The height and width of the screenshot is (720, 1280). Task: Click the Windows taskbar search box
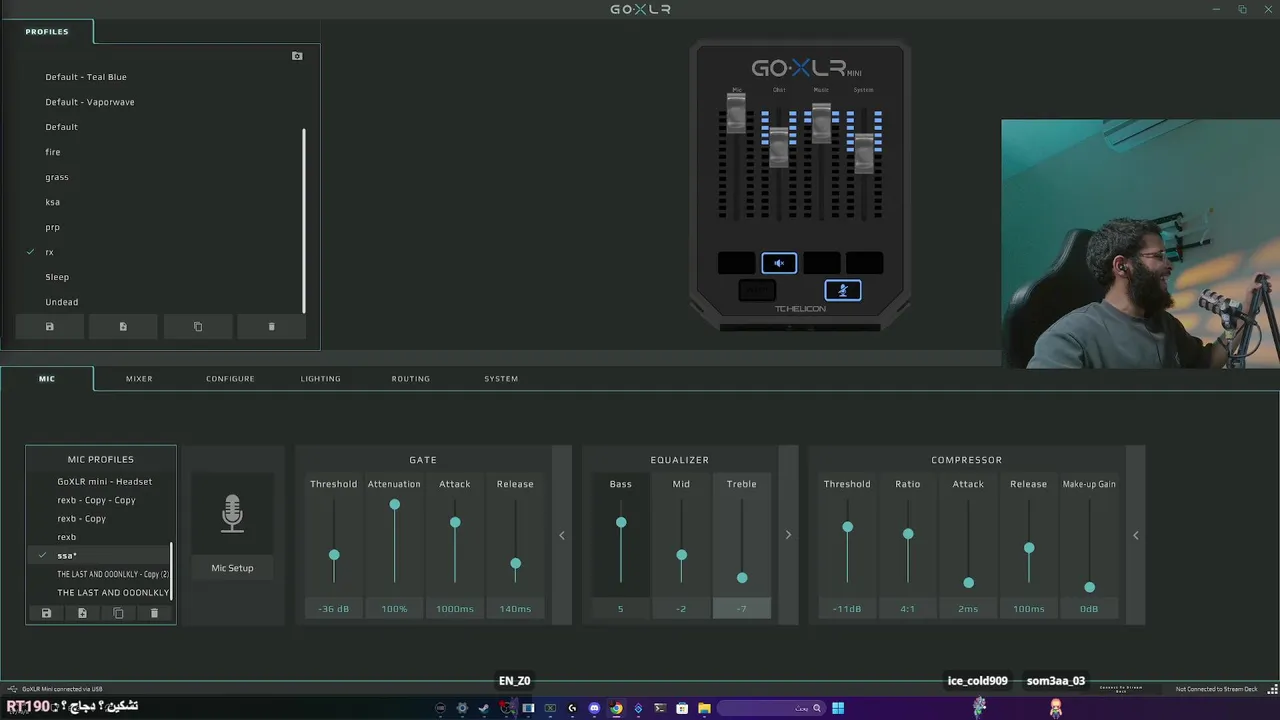[x=772, y=708]
